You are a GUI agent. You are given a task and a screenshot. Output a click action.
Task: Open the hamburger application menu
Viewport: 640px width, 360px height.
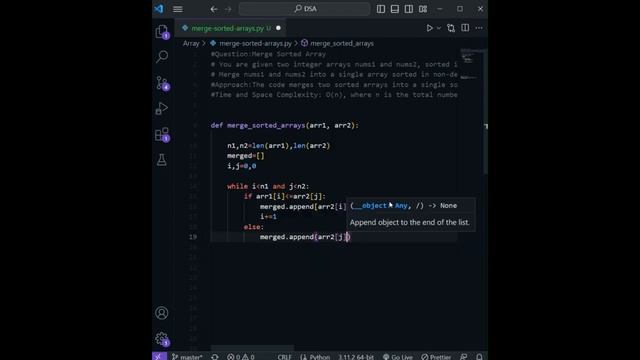(178, 9)
